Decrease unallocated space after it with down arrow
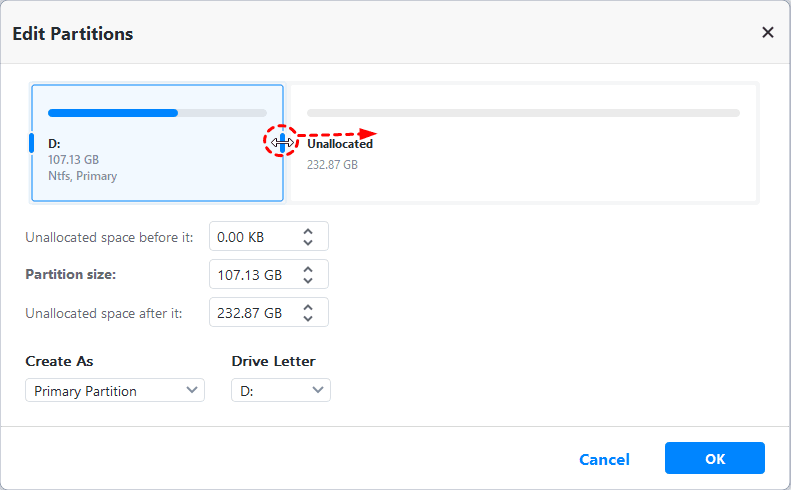This screenshot has height=490, width=791. (x=308, y=319)
